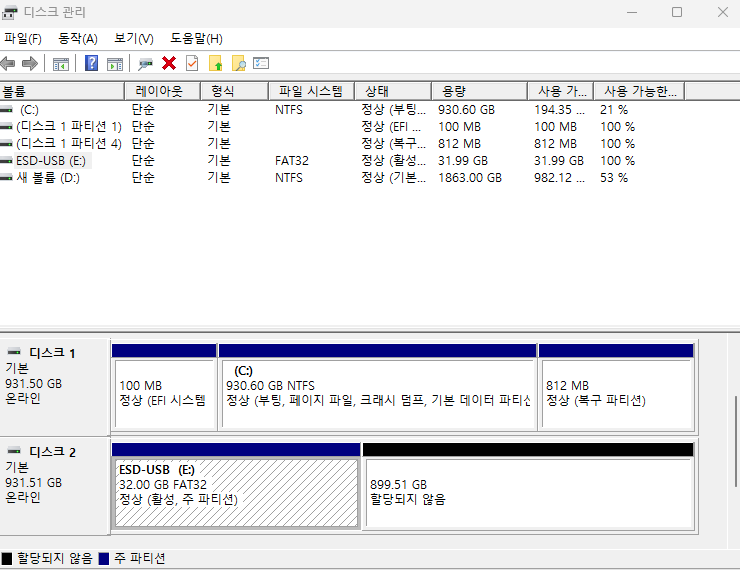
Task: Click the drive icon beside (C:) volume row
Action: click(7, 110)
